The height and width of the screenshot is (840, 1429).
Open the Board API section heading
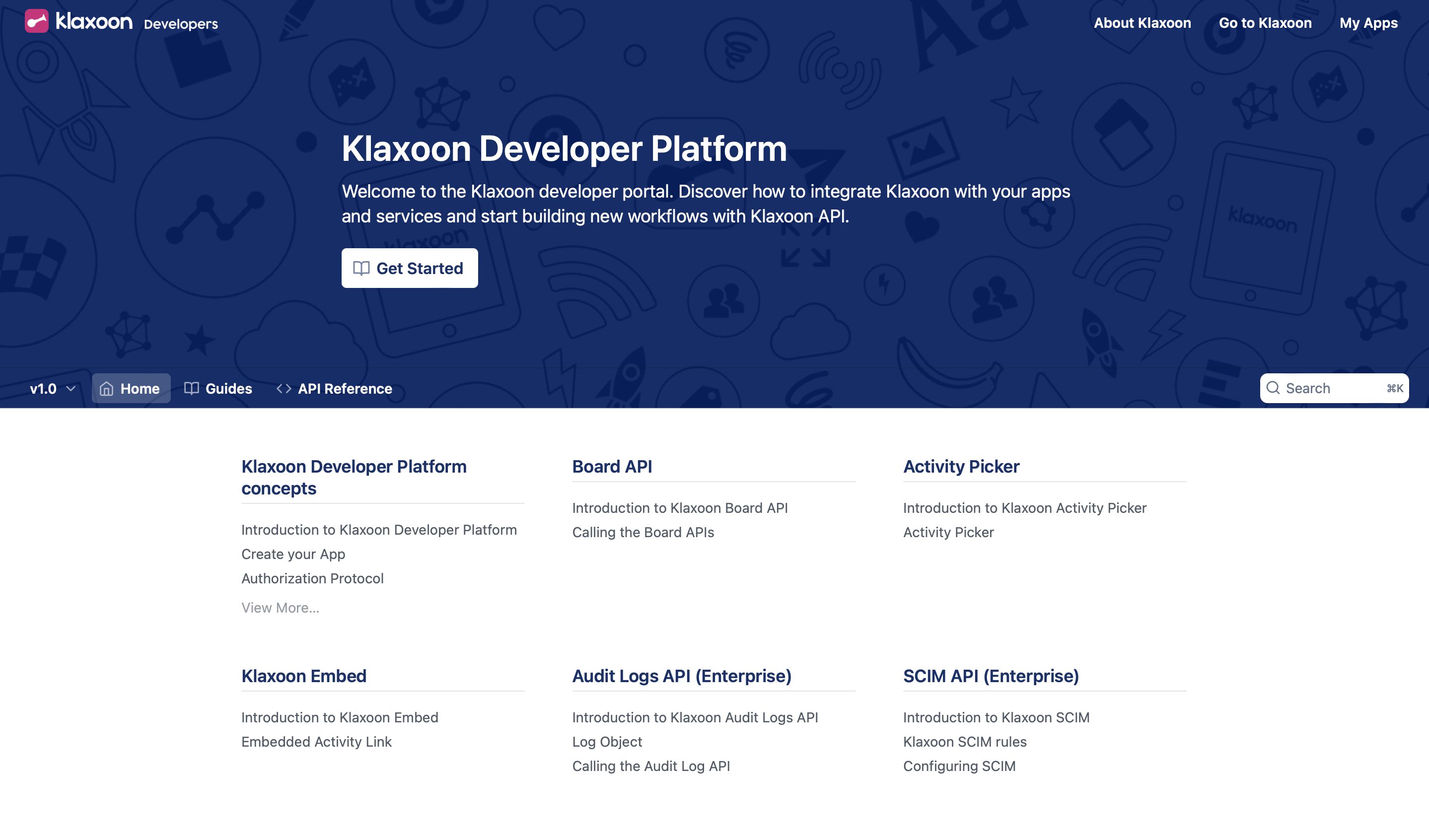pyautogui.click(x=612, y=467)
